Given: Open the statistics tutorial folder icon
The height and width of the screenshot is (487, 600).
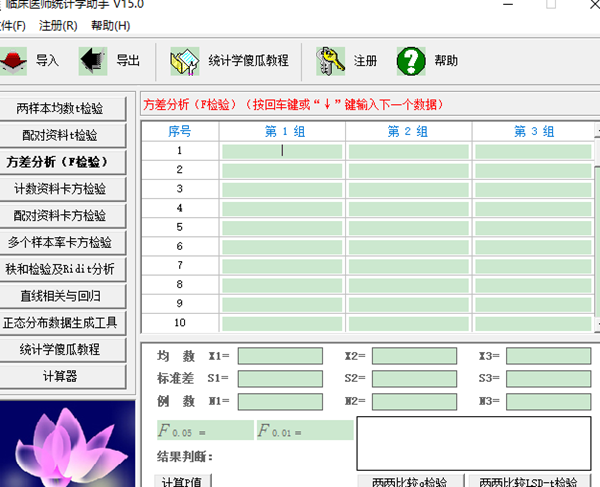Looking at the screenshot, I should [x=185, y=61].
